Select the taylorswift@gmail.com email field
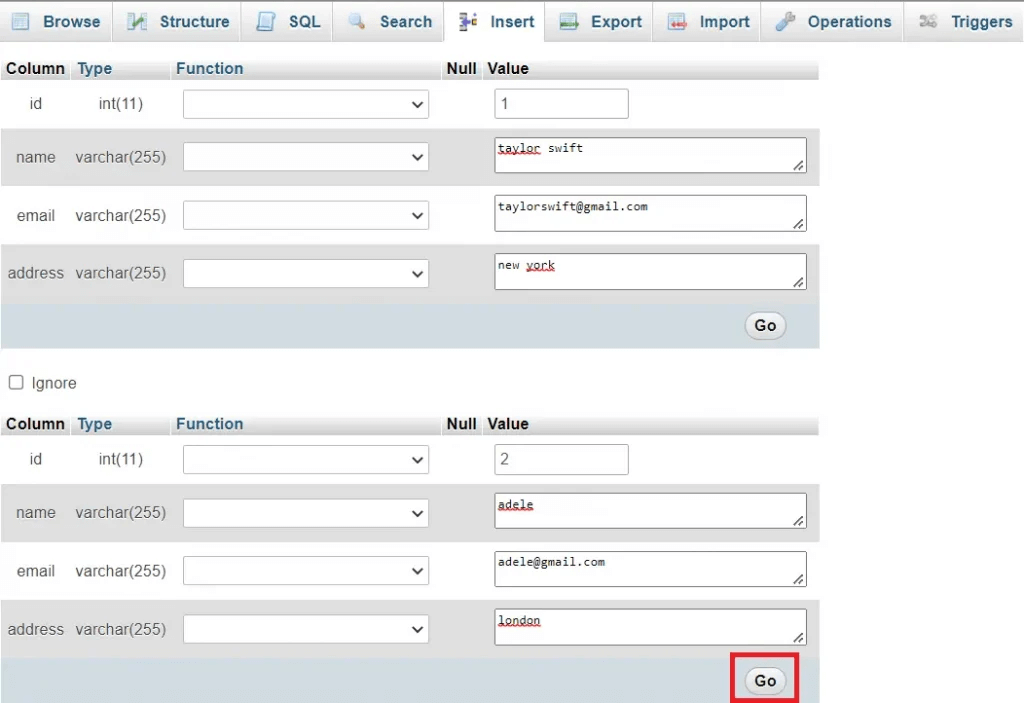Viewport: 1024px width, 703px height. click(650, 212)
